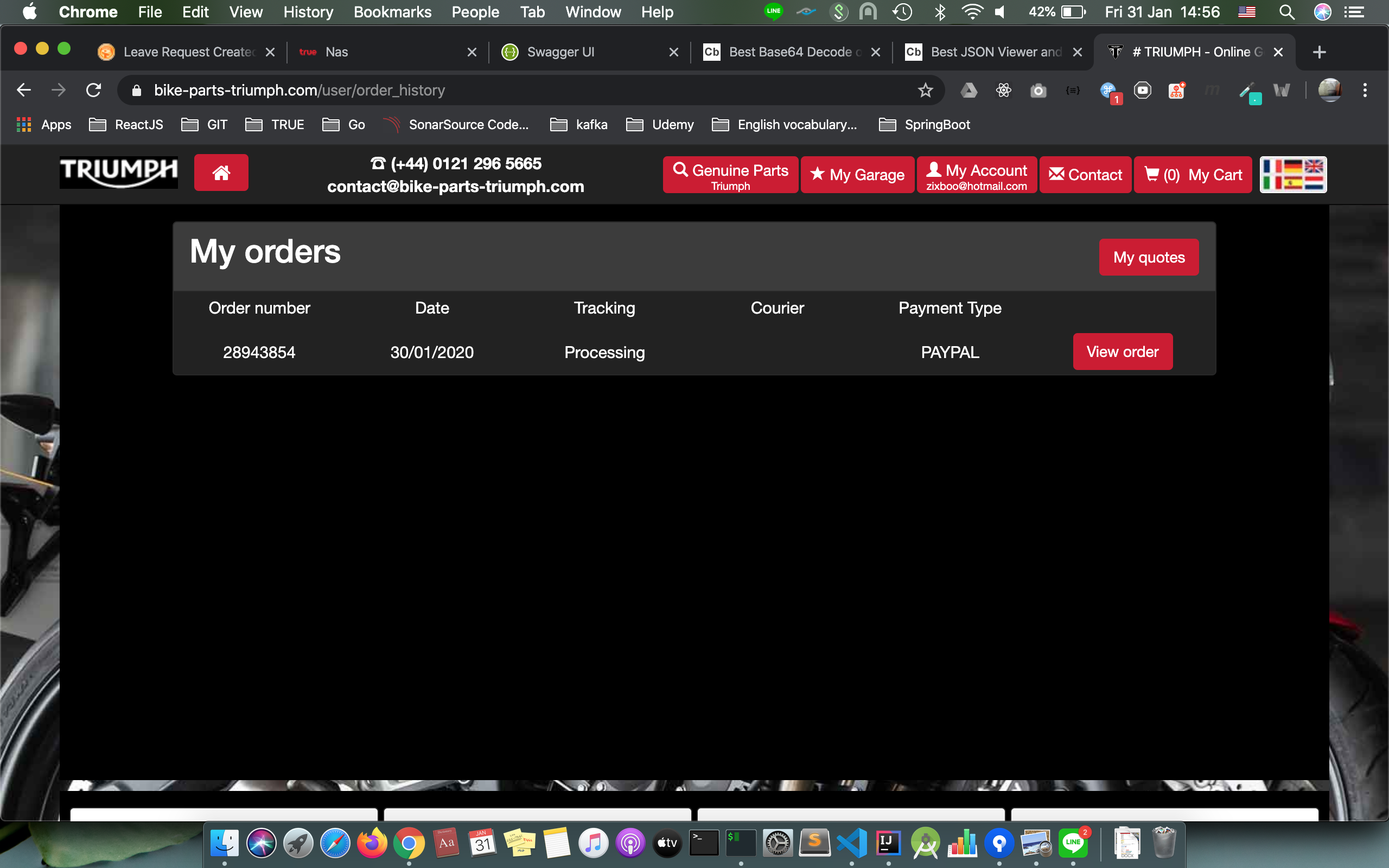This screenshot has width=1389, height=868.
Task: Click the Triumph logo
Action: 119,172
